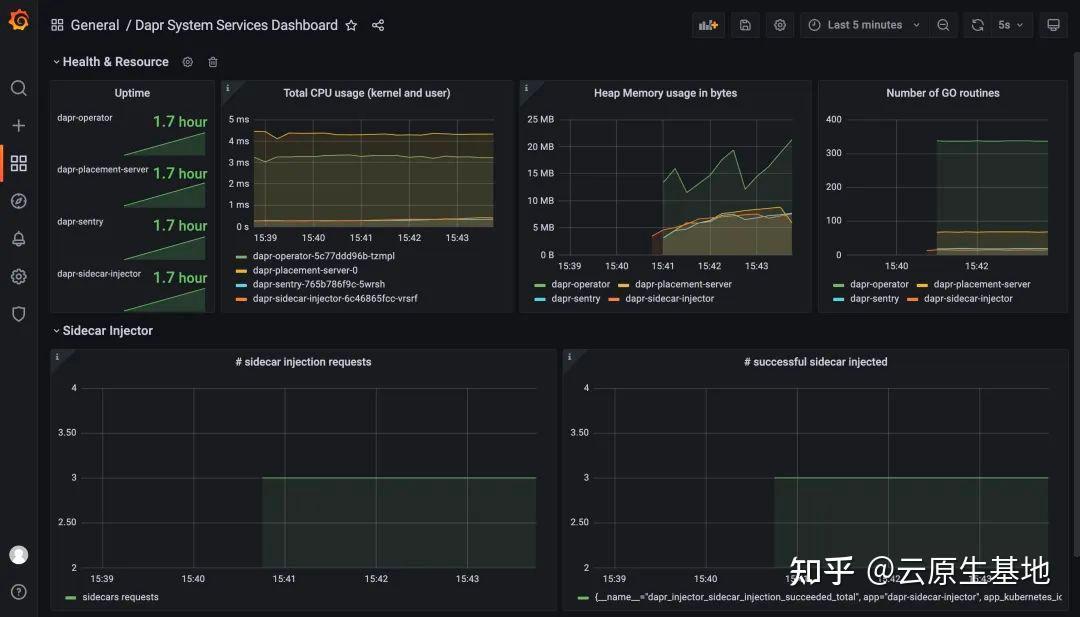Viewport: 1080px width, 617px height.
Task: Share the dashboard via share icon
Action: tap(377, 25)
